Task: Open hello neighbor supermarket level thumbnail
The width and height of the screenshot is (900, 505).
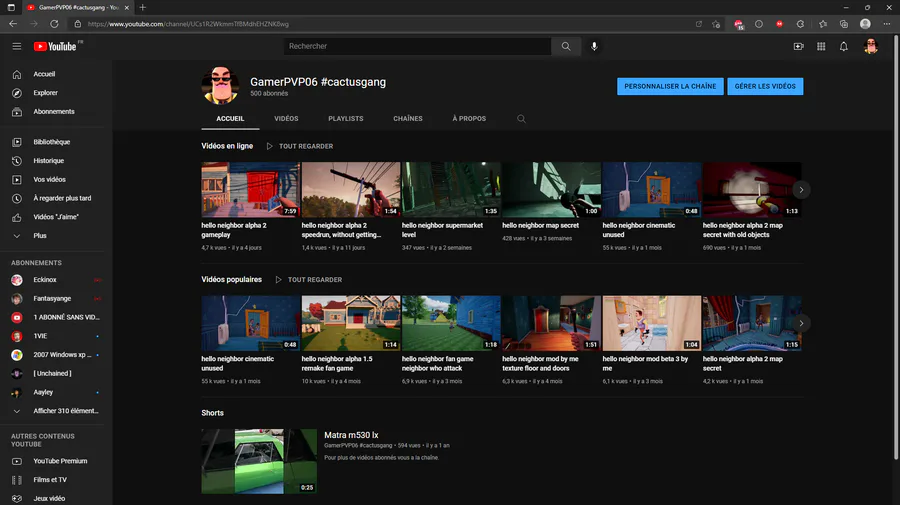Action: coord(451,189)
